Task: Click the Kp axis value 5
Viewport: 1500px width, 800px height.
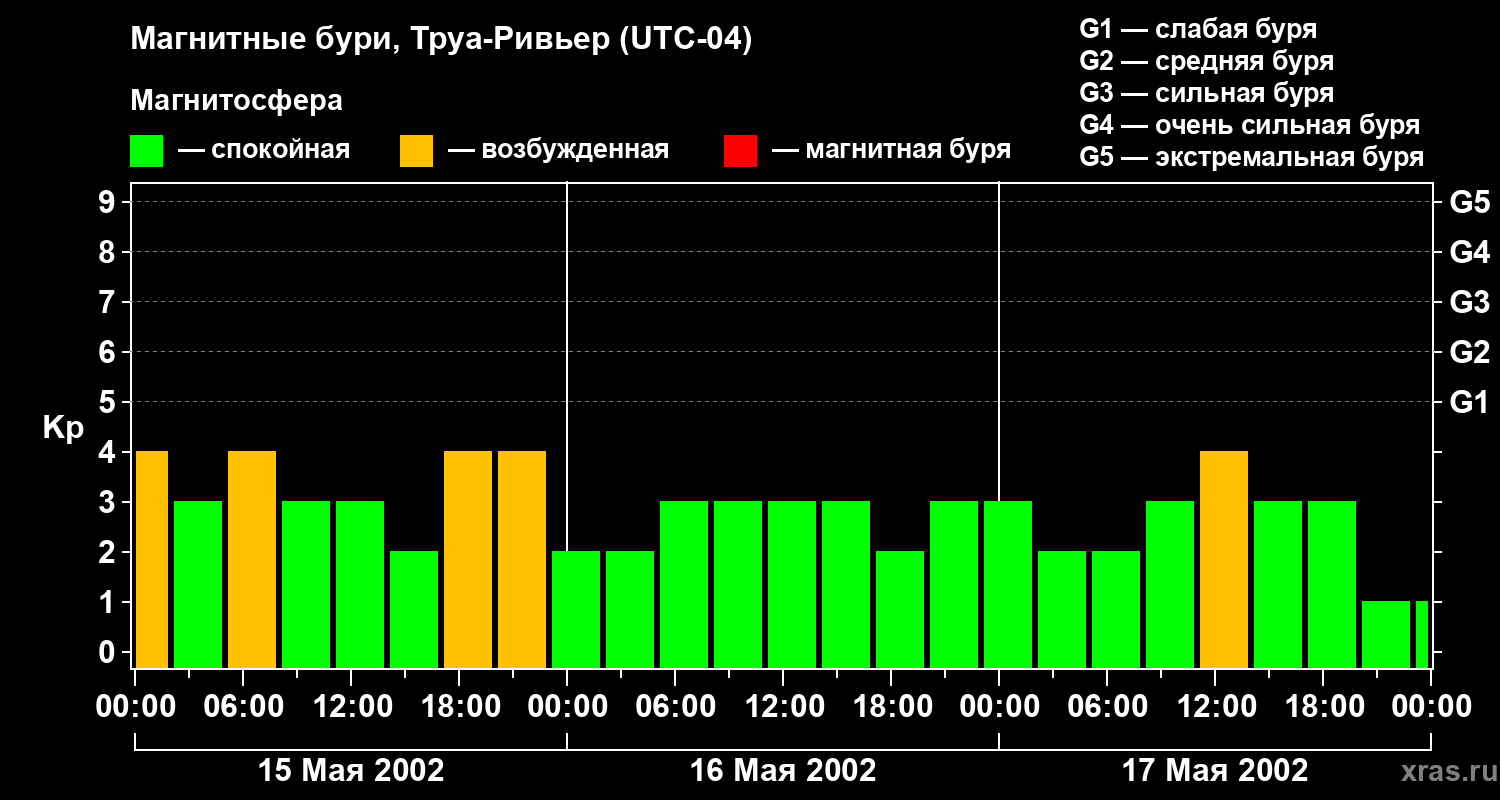Action: [x=109, y=402]
